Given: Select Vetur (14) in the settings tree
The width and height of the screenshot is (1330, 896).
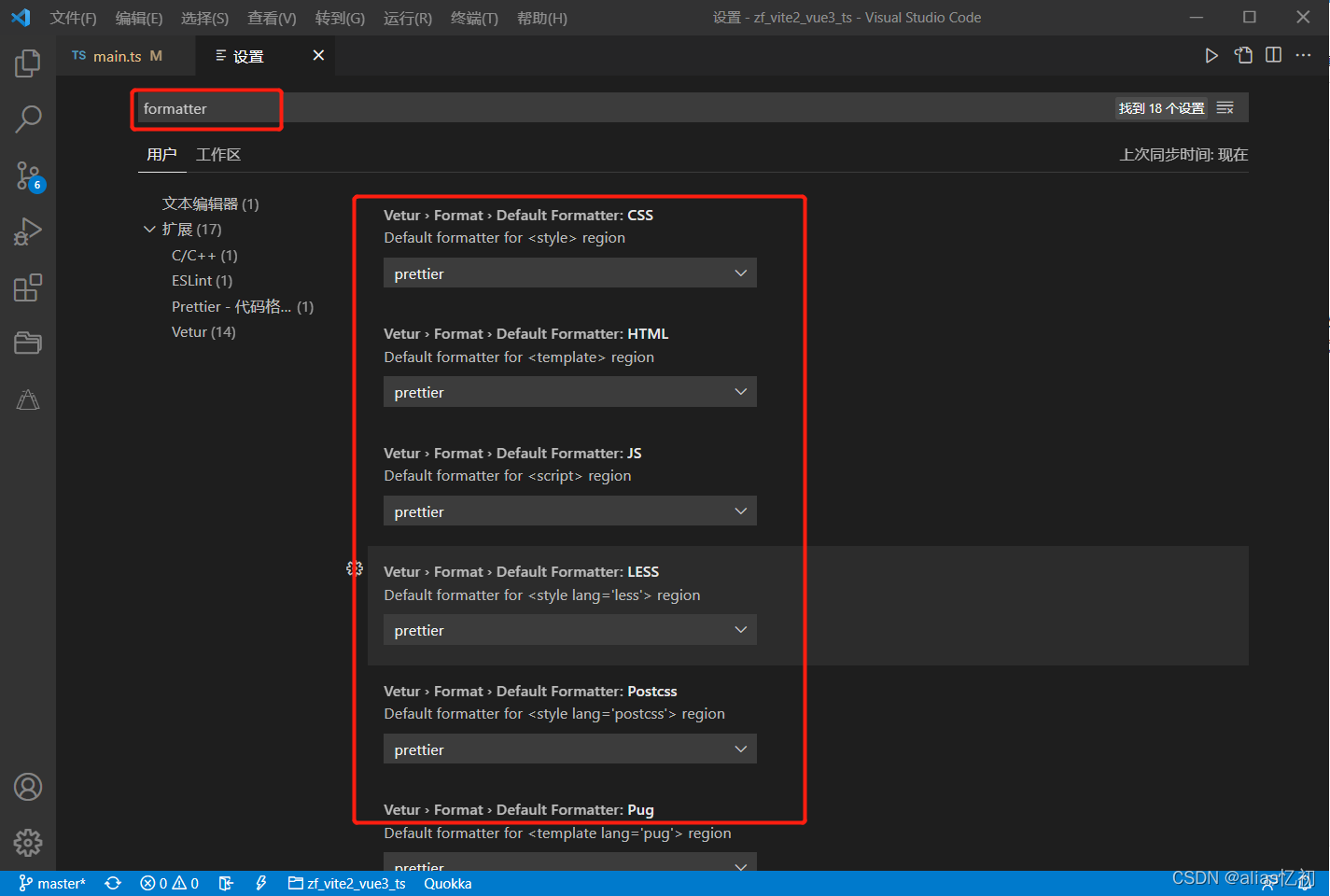Looking at the screenshot, I should pos(203,331).
